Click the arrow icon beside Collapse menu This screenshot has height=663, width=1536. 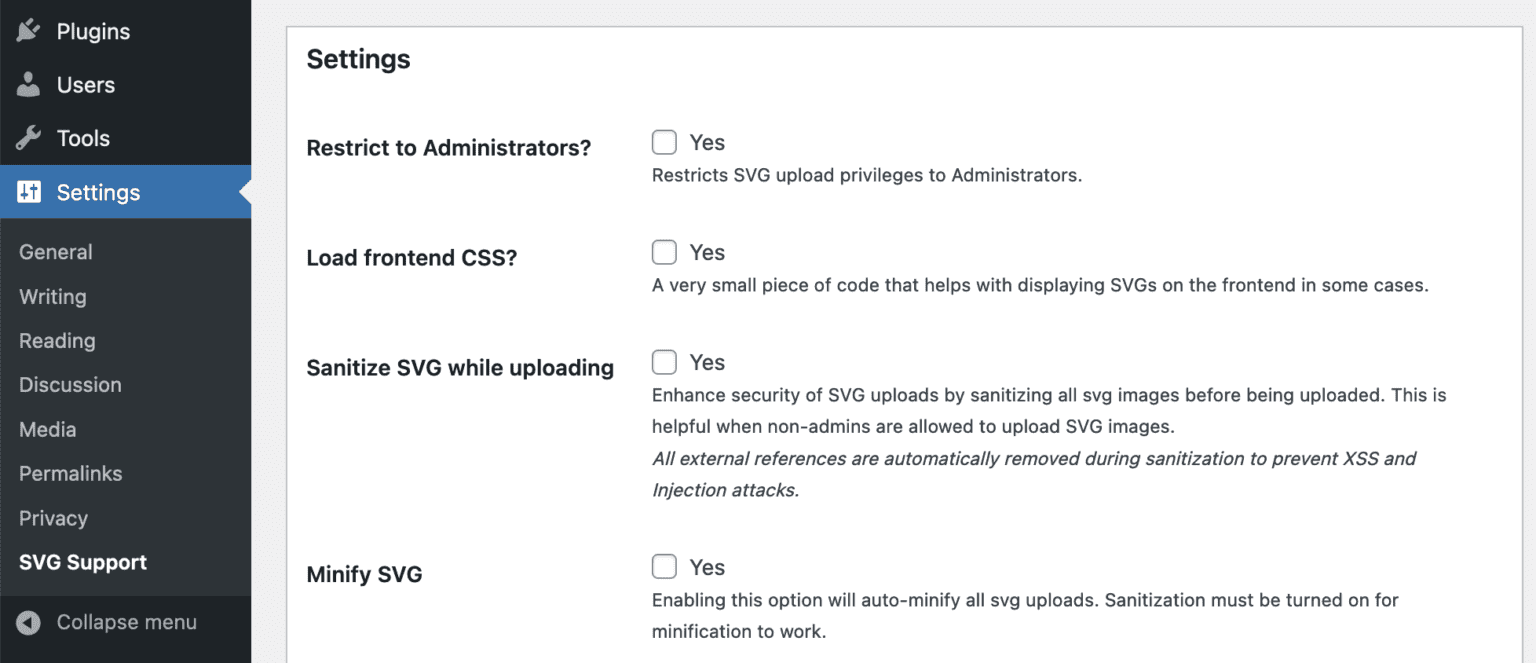30,622
